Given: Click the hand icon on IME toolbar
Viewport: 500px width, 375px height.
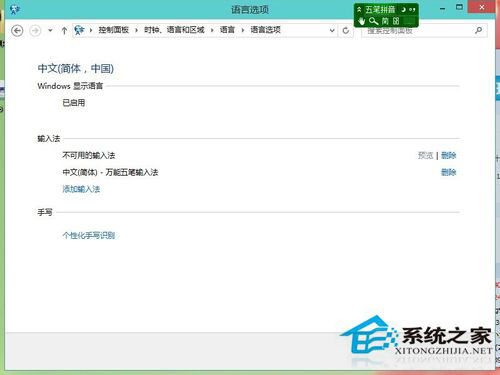Looking at the screenshot, I should pos(362,21).
